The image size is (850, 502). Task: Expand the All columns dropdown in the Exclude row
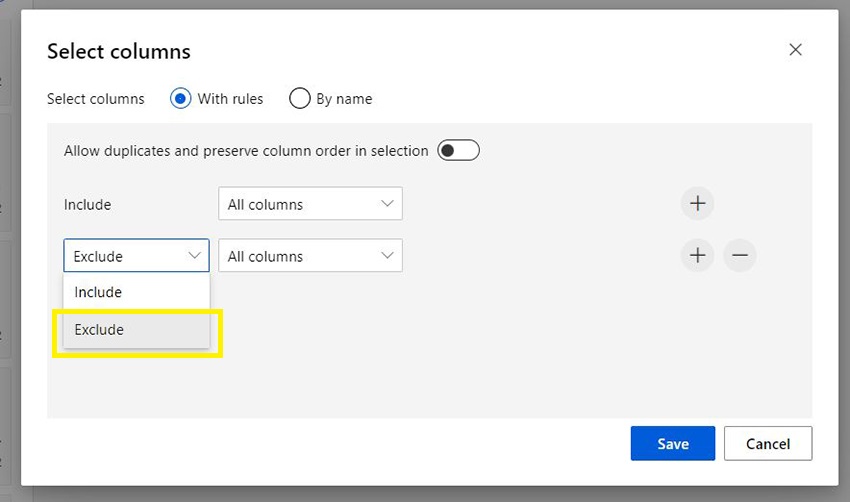click(310, 256)
